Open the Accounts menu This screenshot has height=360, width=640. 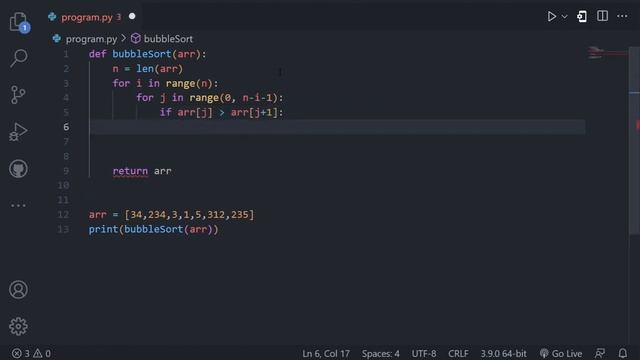point(18,289)
